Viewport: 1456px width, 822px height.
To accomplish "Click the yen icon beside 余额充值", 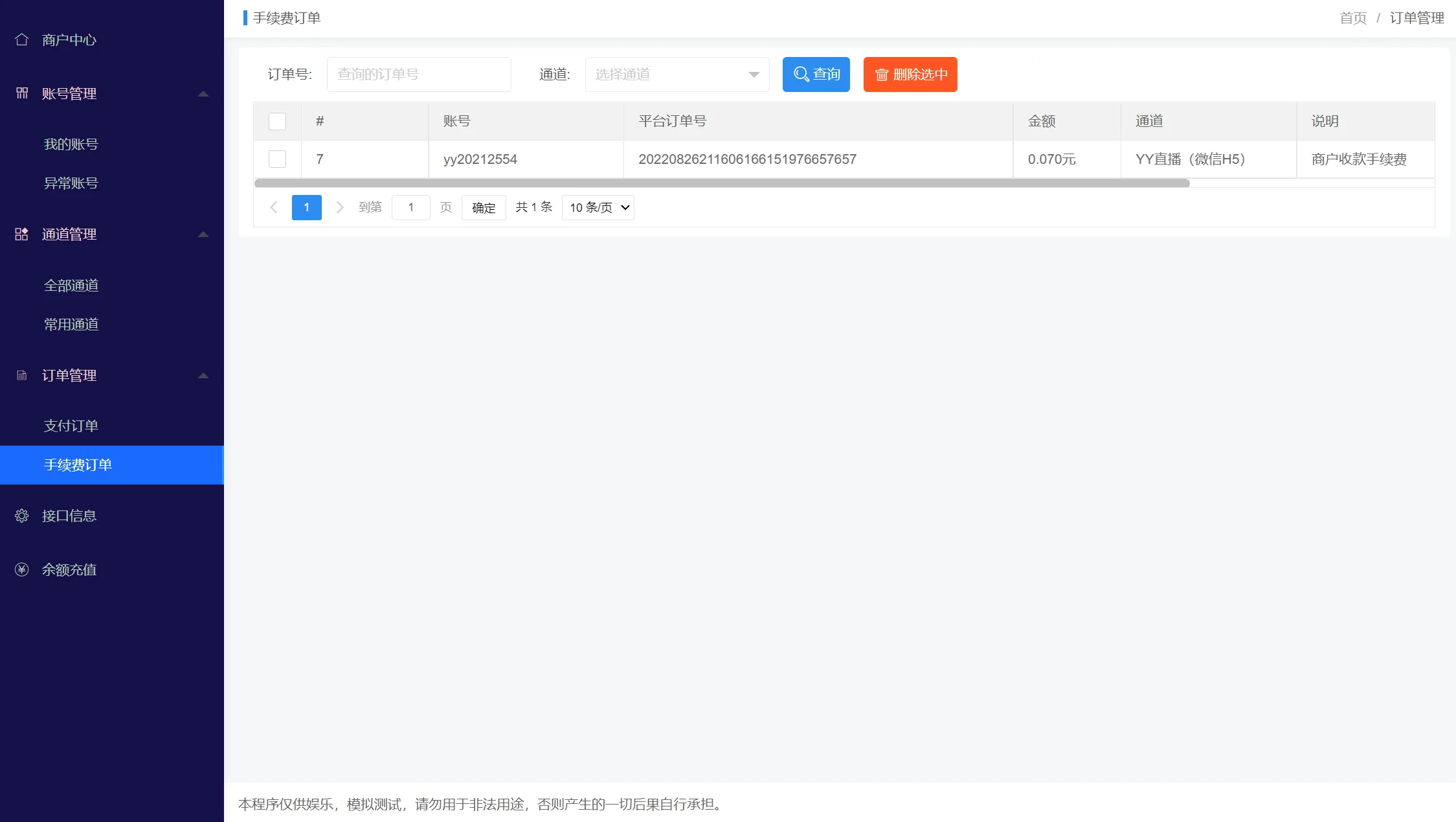I will (21, 569).
